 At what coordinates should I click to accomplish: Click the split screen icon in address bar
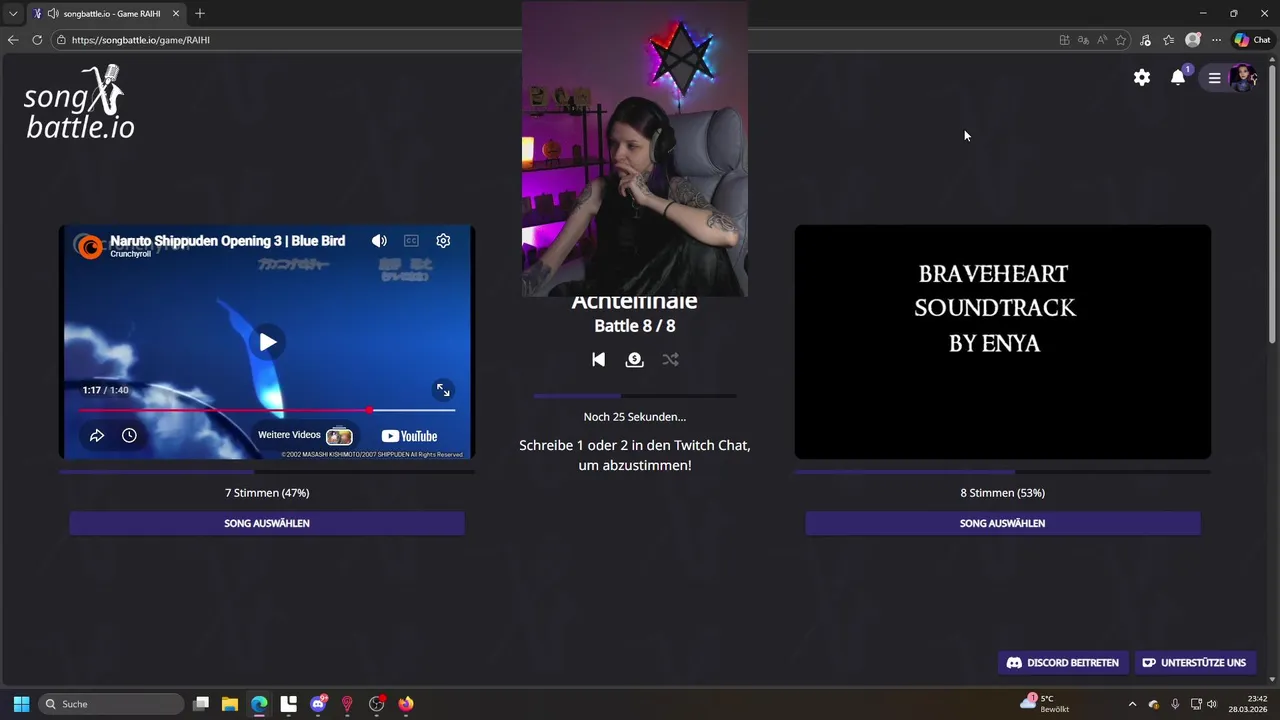point(1064,40)
